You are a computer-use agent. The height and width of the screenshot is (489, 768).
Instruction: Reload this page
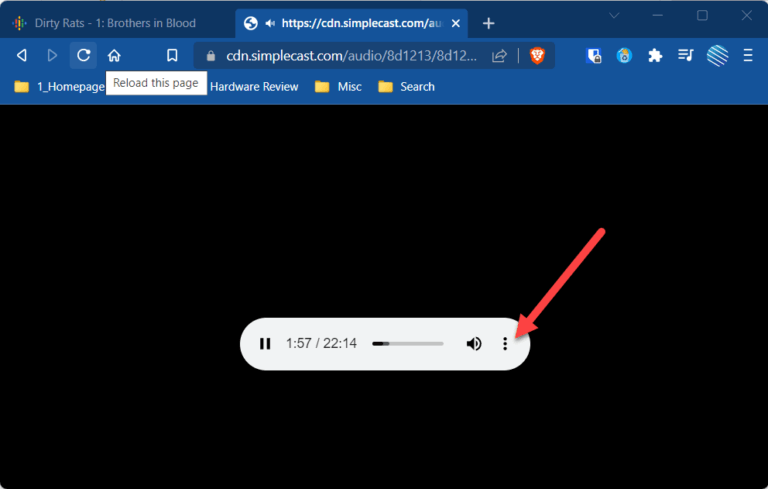click(x=83, y=55)
